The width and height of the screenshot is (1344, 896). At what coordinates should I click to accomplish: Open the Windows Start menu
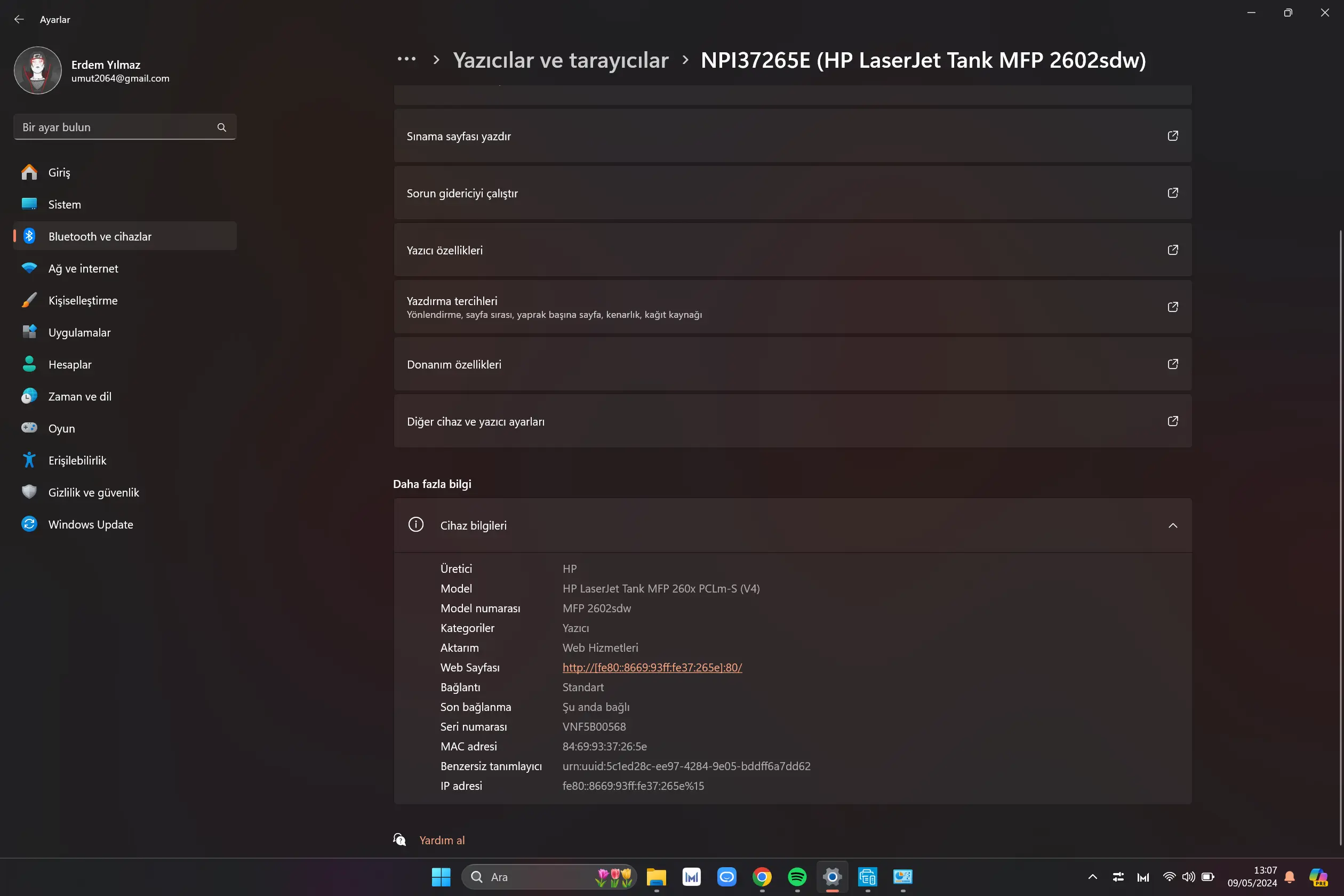pyautogui.click(x=441, y=877)
